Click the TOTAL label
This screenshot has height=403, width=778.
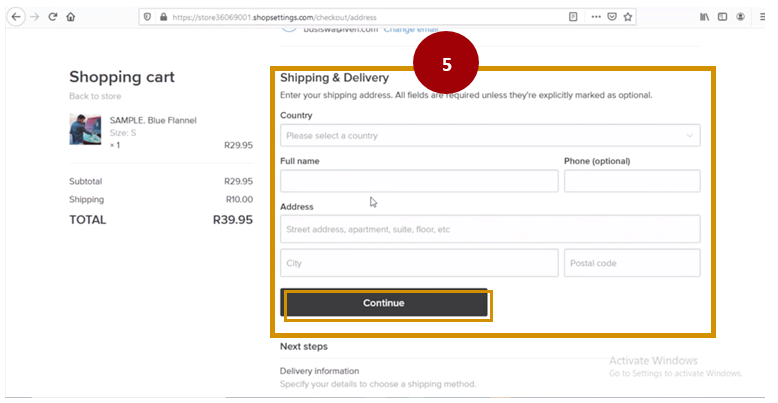pyautogui.click(x=88, y=220)
